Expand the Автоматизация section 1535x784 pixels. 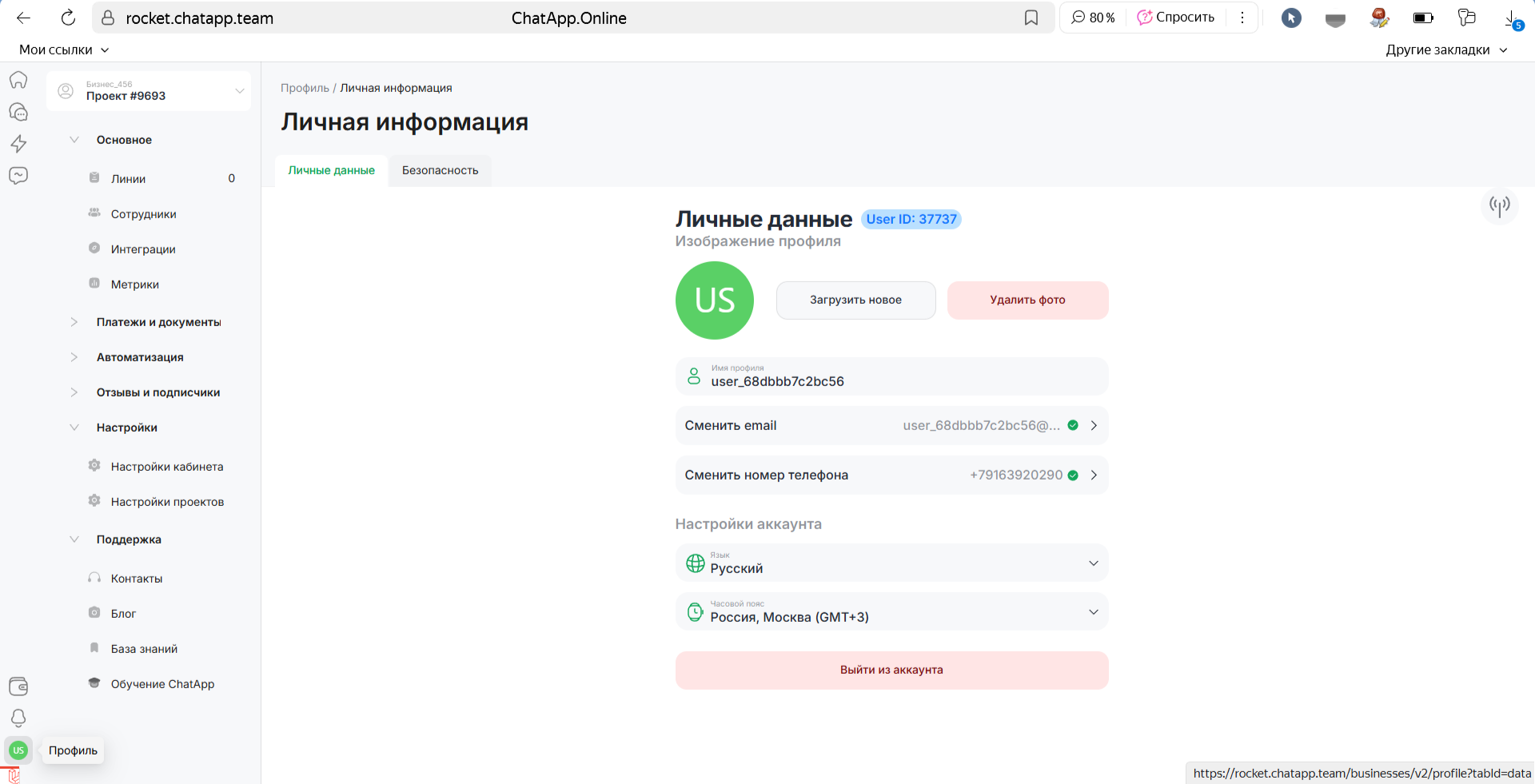pyautogui.click(x=74, y=357)
